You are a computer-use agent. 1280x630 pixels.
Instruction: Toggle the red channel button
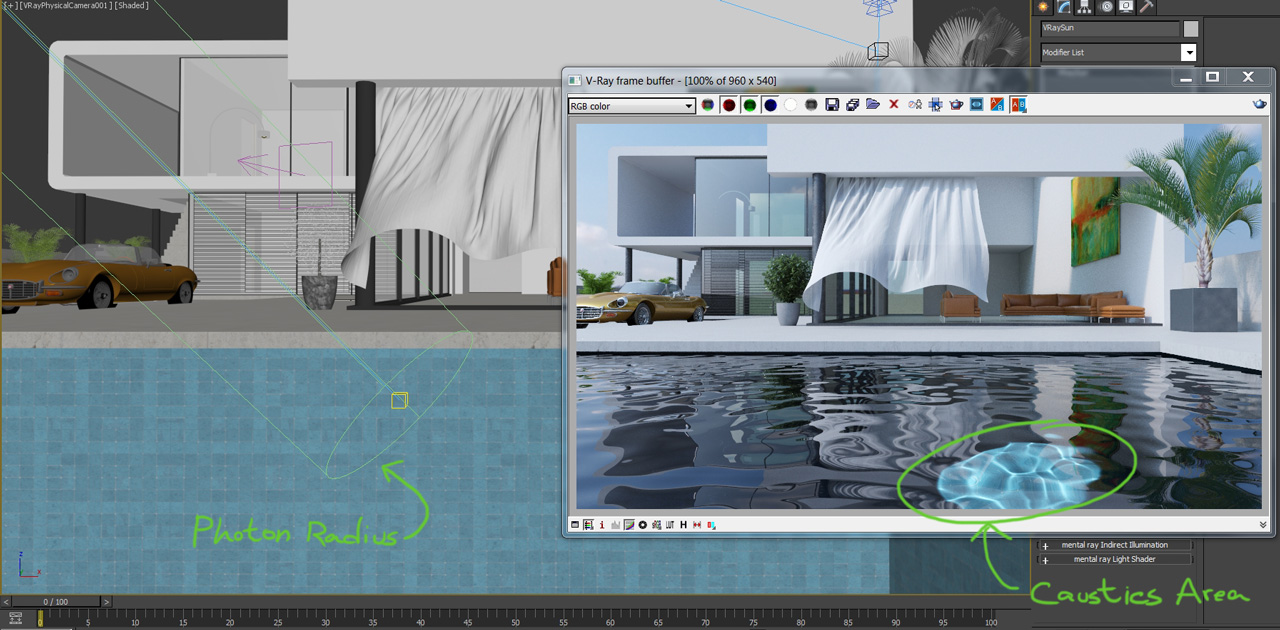729,105
